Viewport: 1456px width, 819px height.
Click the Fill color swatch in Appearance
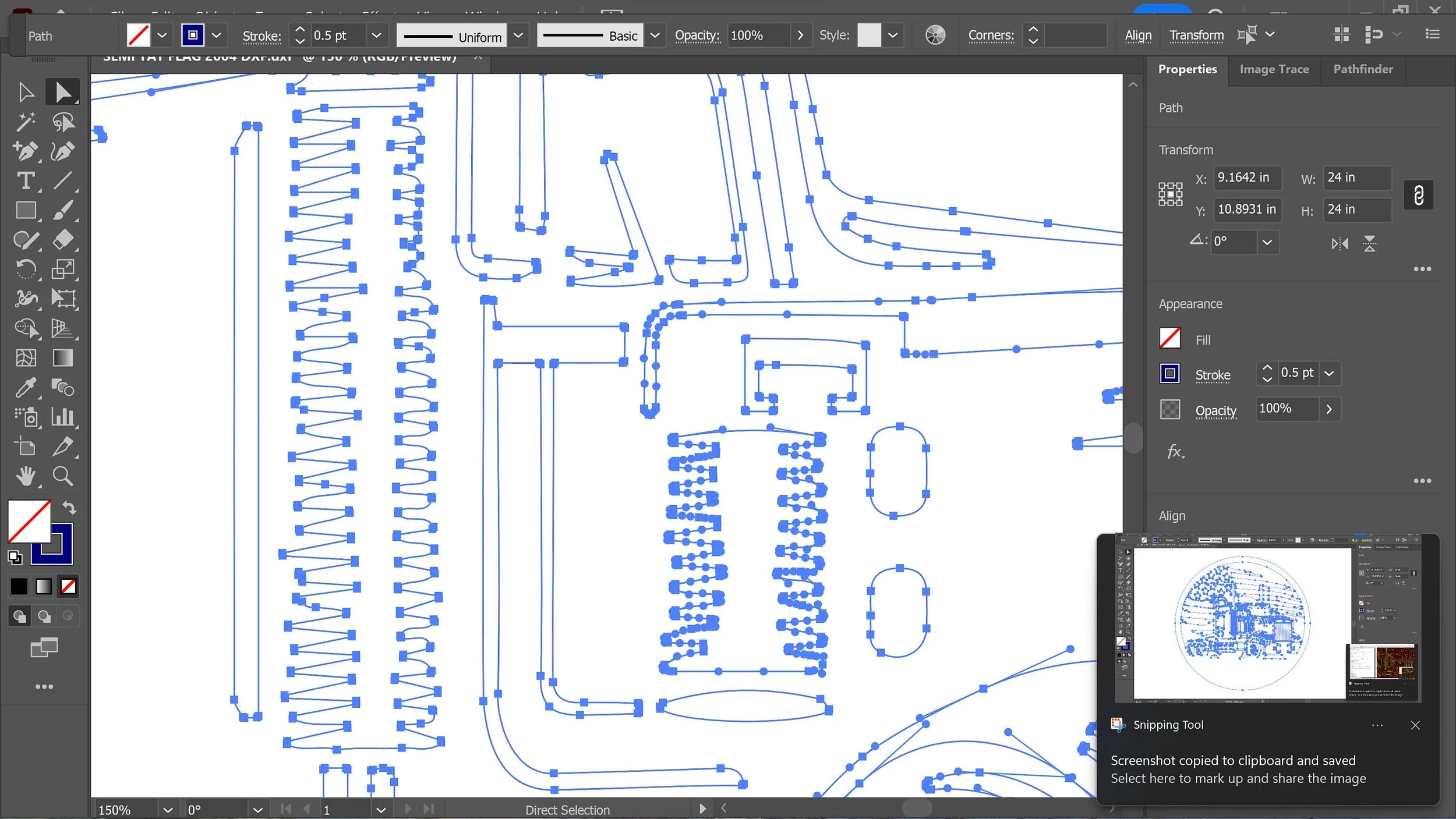1169,338
